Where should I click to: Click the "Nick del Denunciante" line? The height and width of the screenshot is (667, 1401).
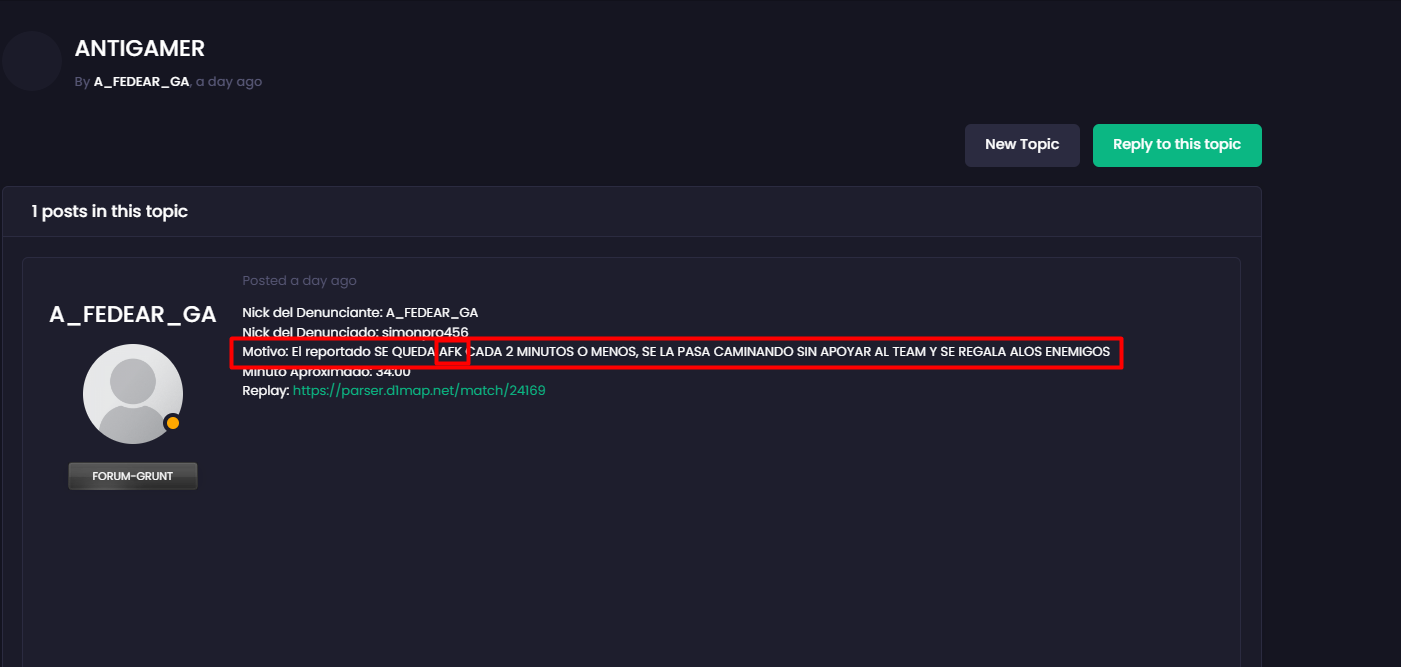360,313
